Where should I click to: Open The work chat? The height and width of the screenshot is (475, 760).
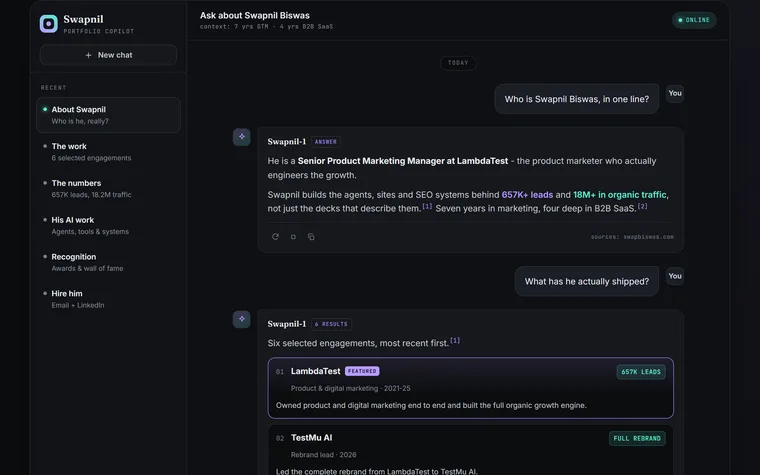coord(108,152)
